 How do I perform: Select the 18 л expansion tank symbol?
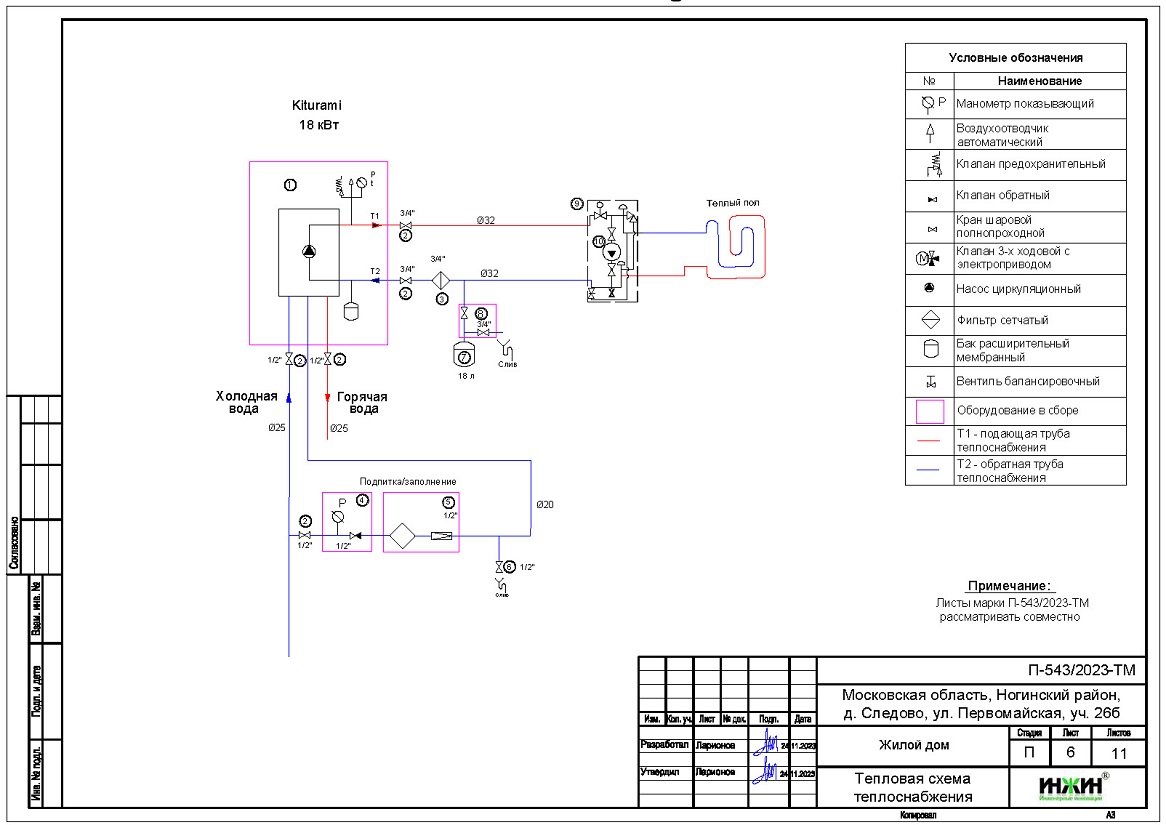point(463,353)
